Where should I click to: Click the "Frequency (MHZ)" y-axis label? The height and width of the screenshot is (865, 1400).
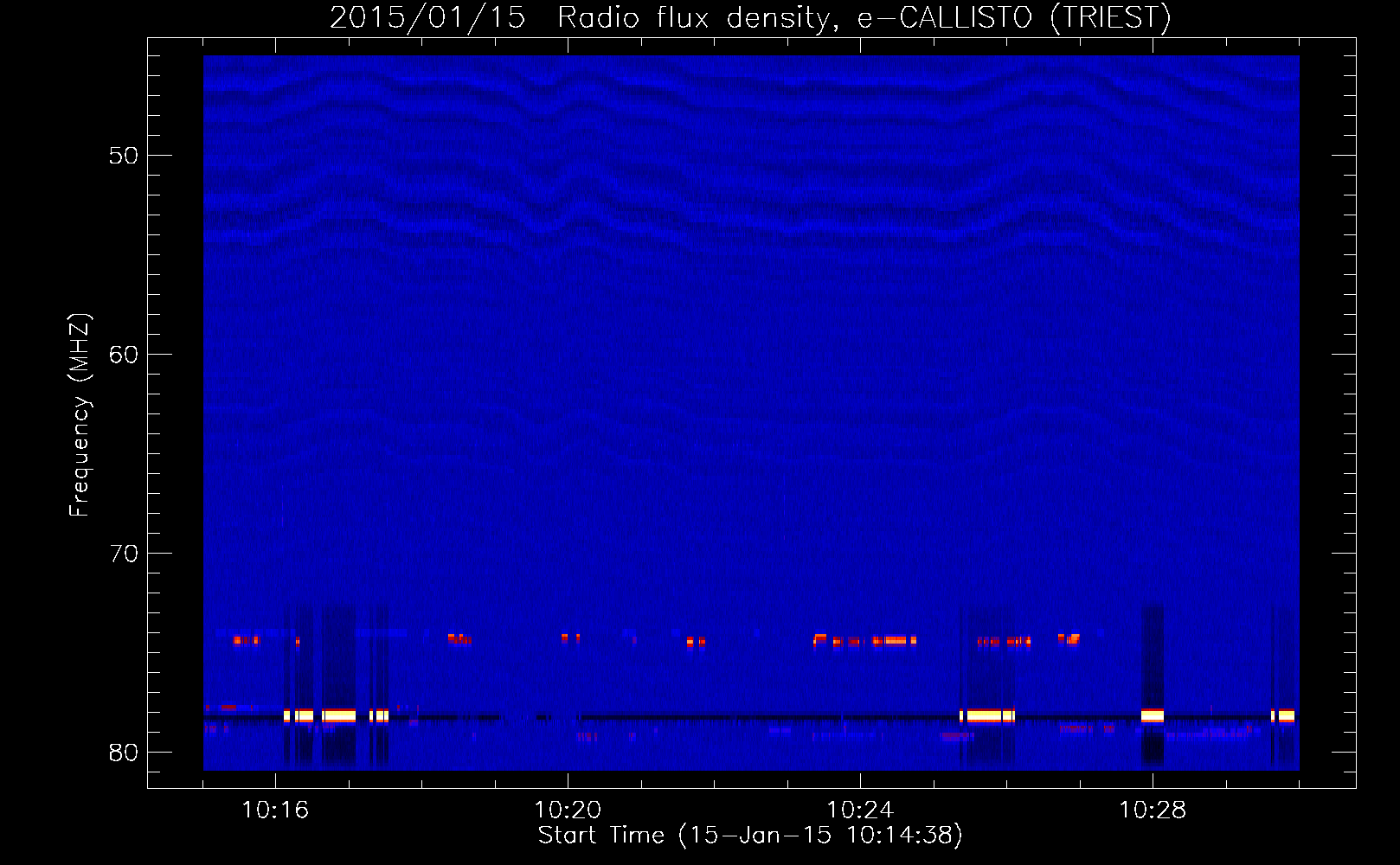(x=80, y=415)
